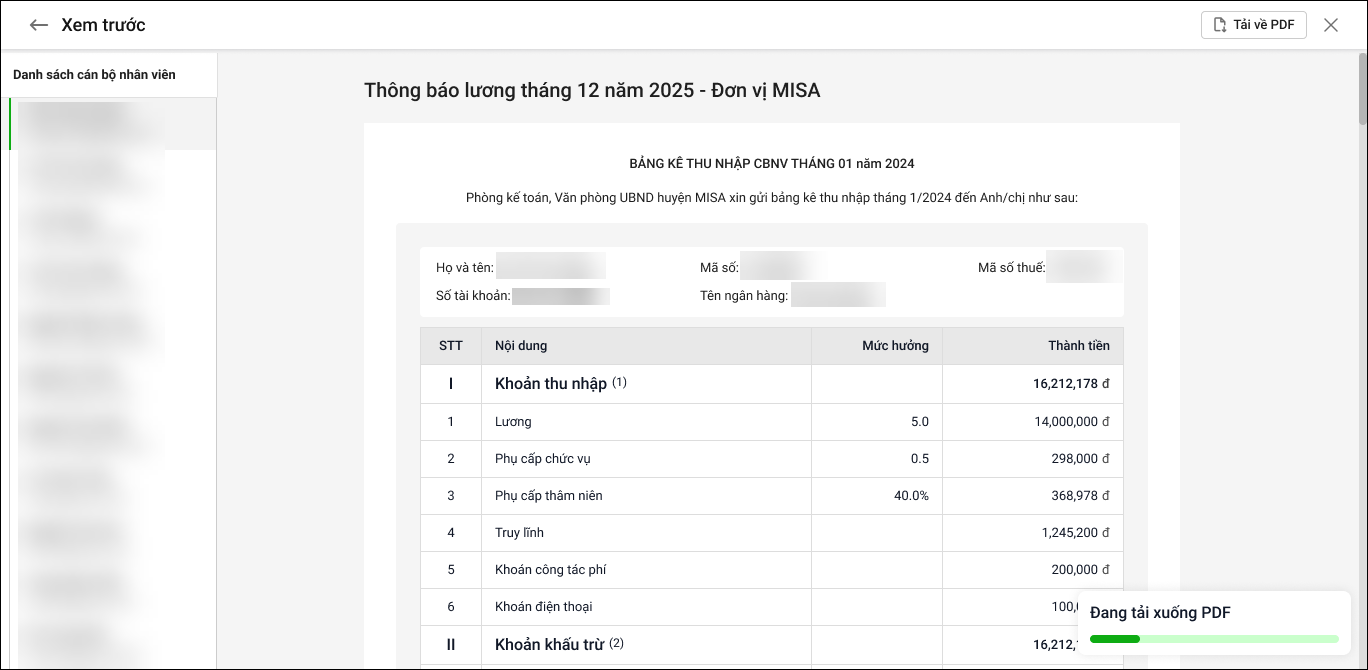Click the back arrow beside Xem trước

39,25
